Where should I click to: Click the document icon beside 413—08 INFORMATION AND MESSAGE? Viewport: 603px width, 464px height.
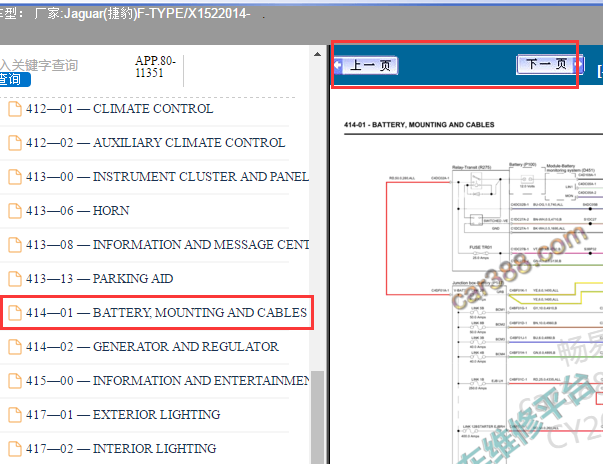point(15,245)
